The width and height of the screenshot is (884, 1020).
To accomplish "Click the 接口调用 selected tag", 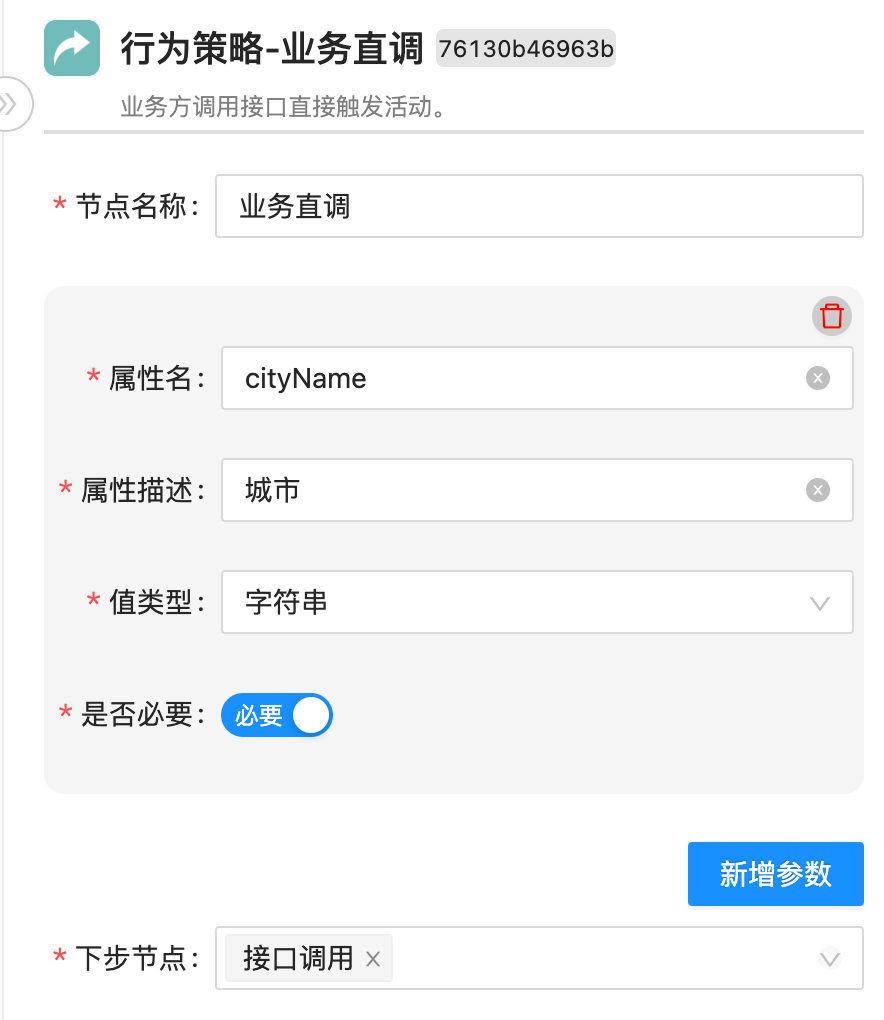I will [308, 958].
